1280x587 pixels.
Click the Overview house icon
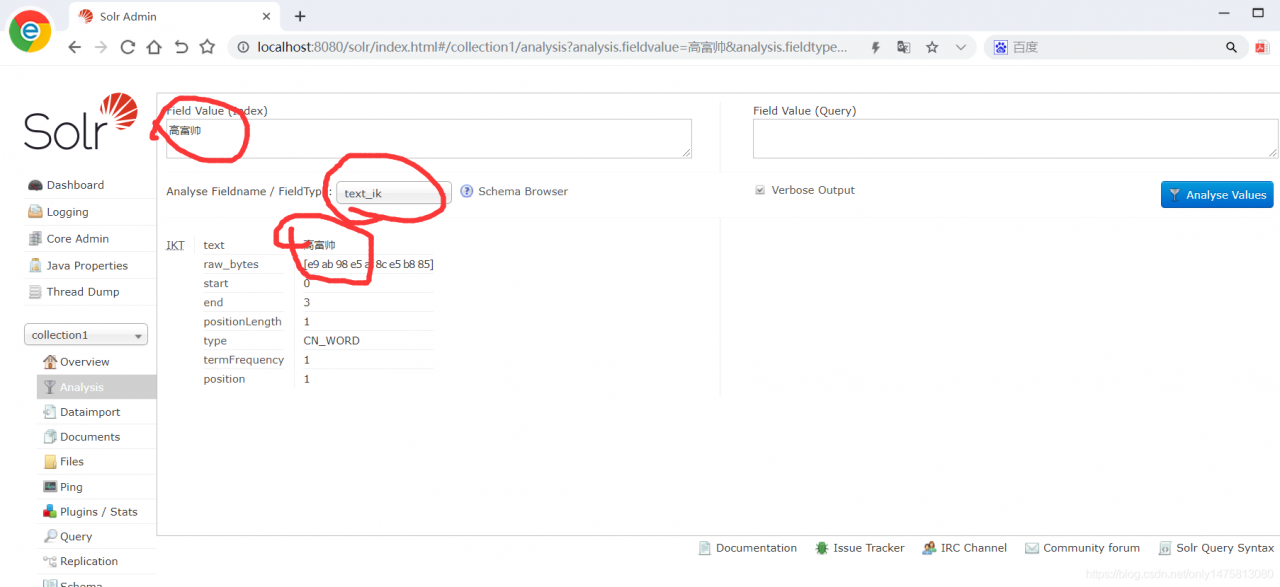pyautogui.click(x=50, y=362)
